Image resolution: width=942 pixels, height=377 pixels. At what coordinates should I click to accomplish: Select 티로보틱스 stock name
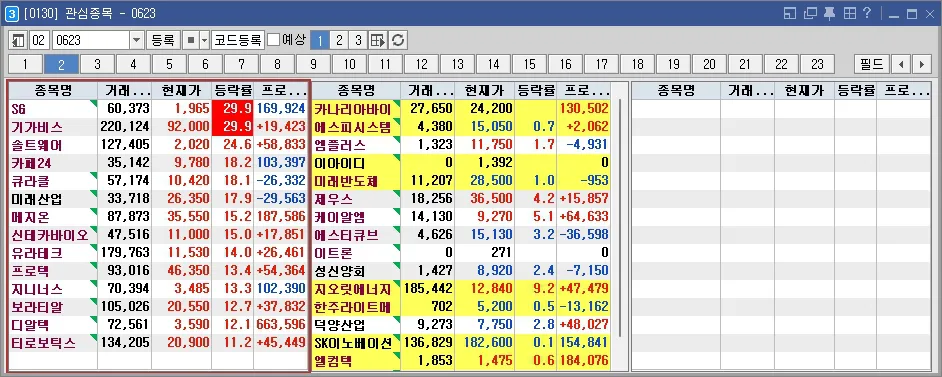click(43, 343)
